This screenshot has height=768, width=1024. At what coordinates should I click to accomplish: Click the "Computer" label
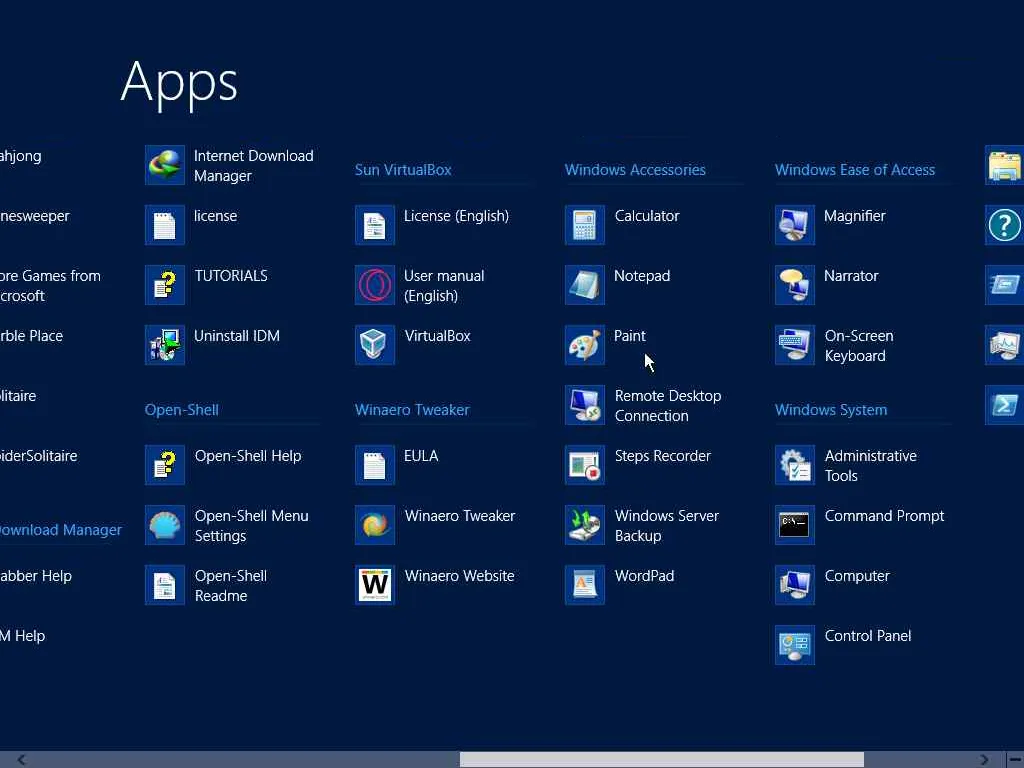857,576
